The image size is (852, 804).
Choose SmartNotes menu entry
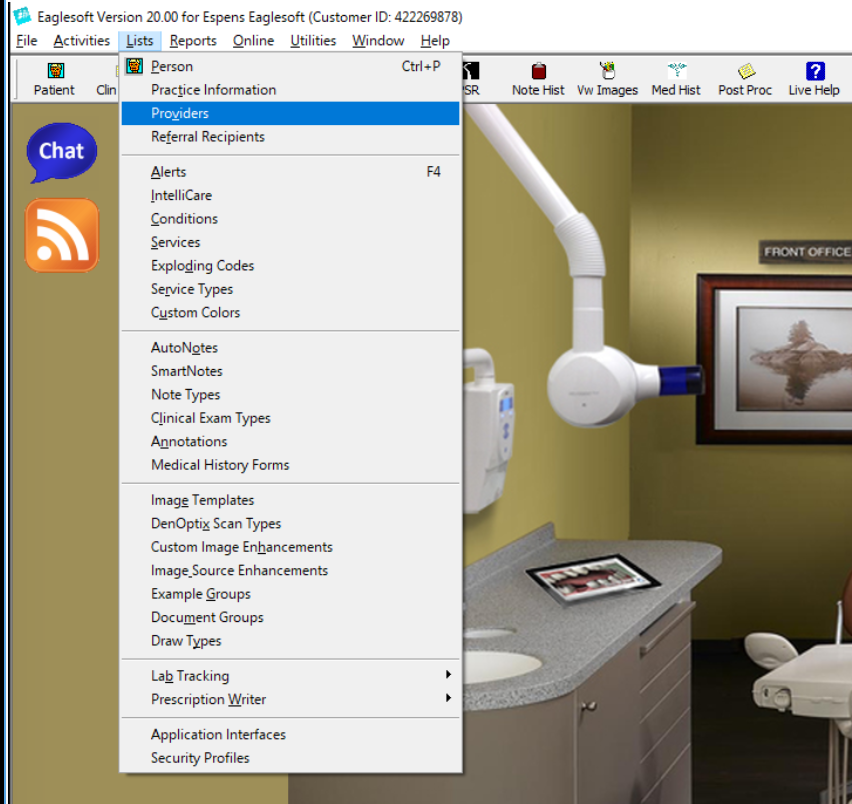coord(290,371)
